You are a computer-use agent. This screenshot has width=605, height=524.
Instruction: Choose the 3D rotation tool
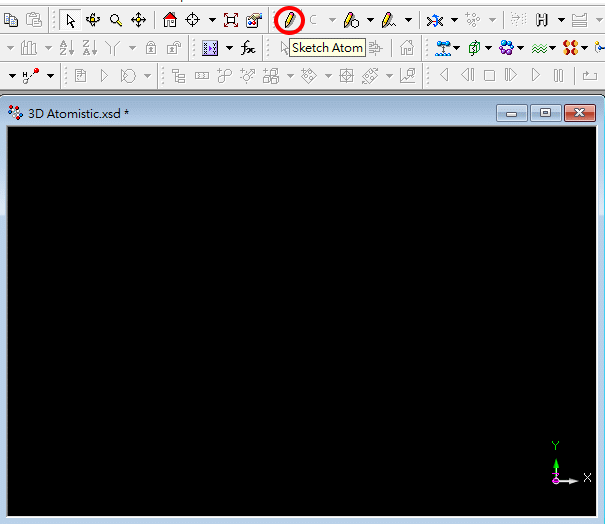pos(93,20)
